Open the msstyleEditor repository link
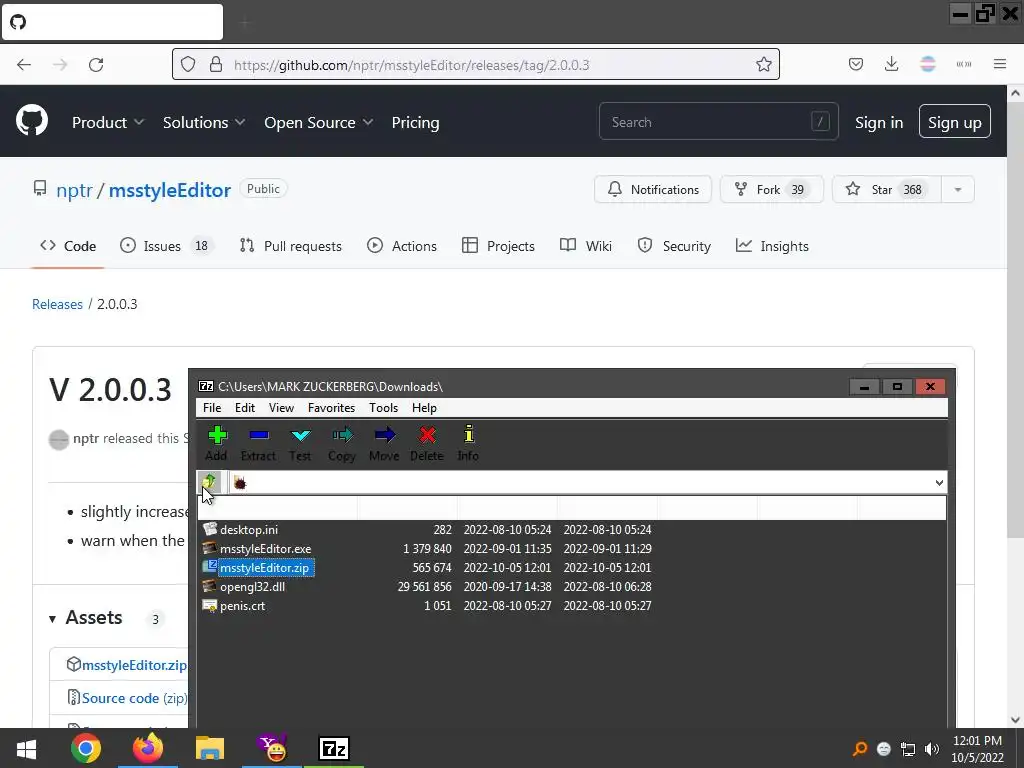1024x768 pixels. 170,190
